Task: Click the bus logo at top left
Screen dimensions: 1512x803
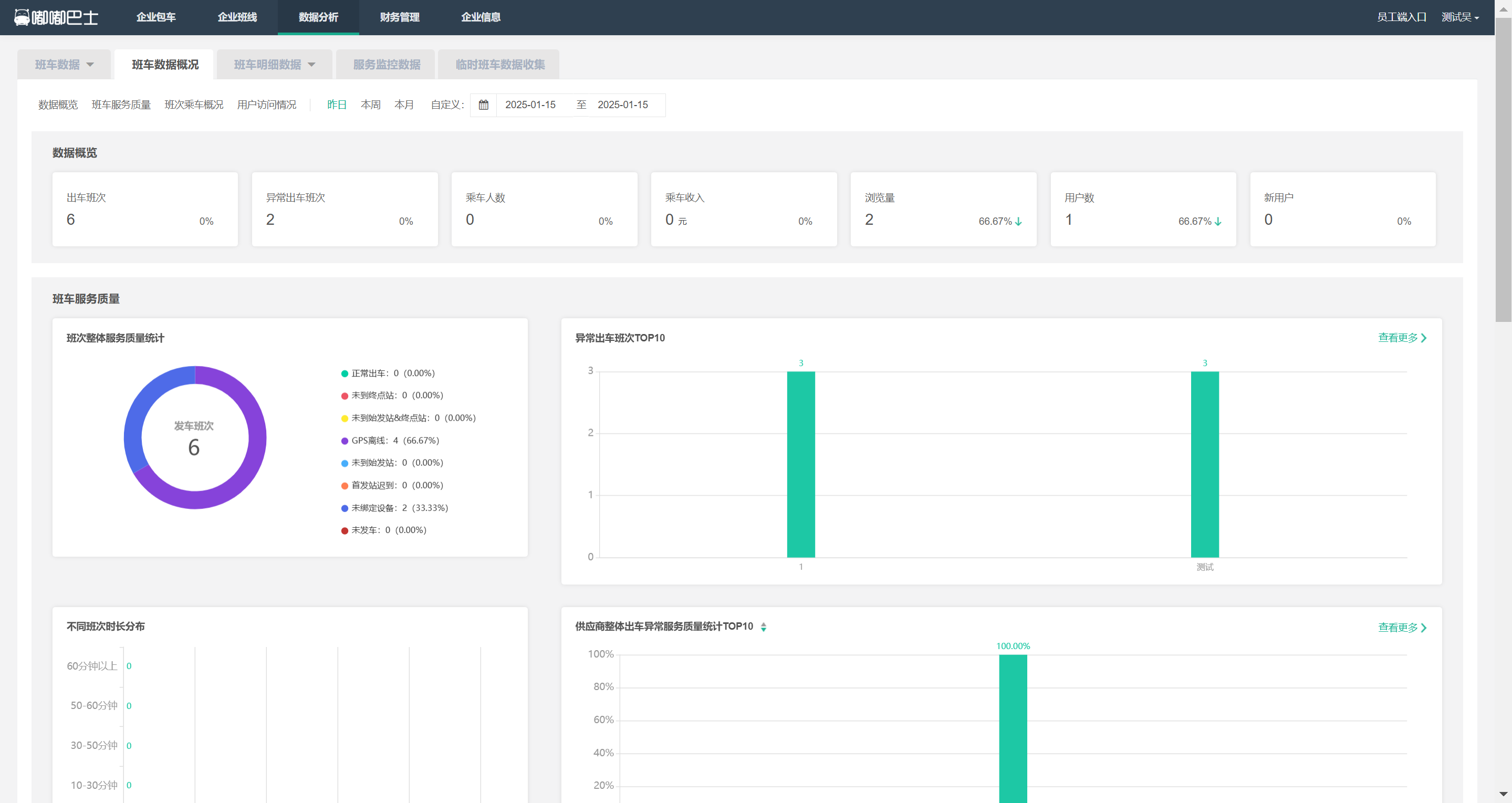Action: point(22,17)
